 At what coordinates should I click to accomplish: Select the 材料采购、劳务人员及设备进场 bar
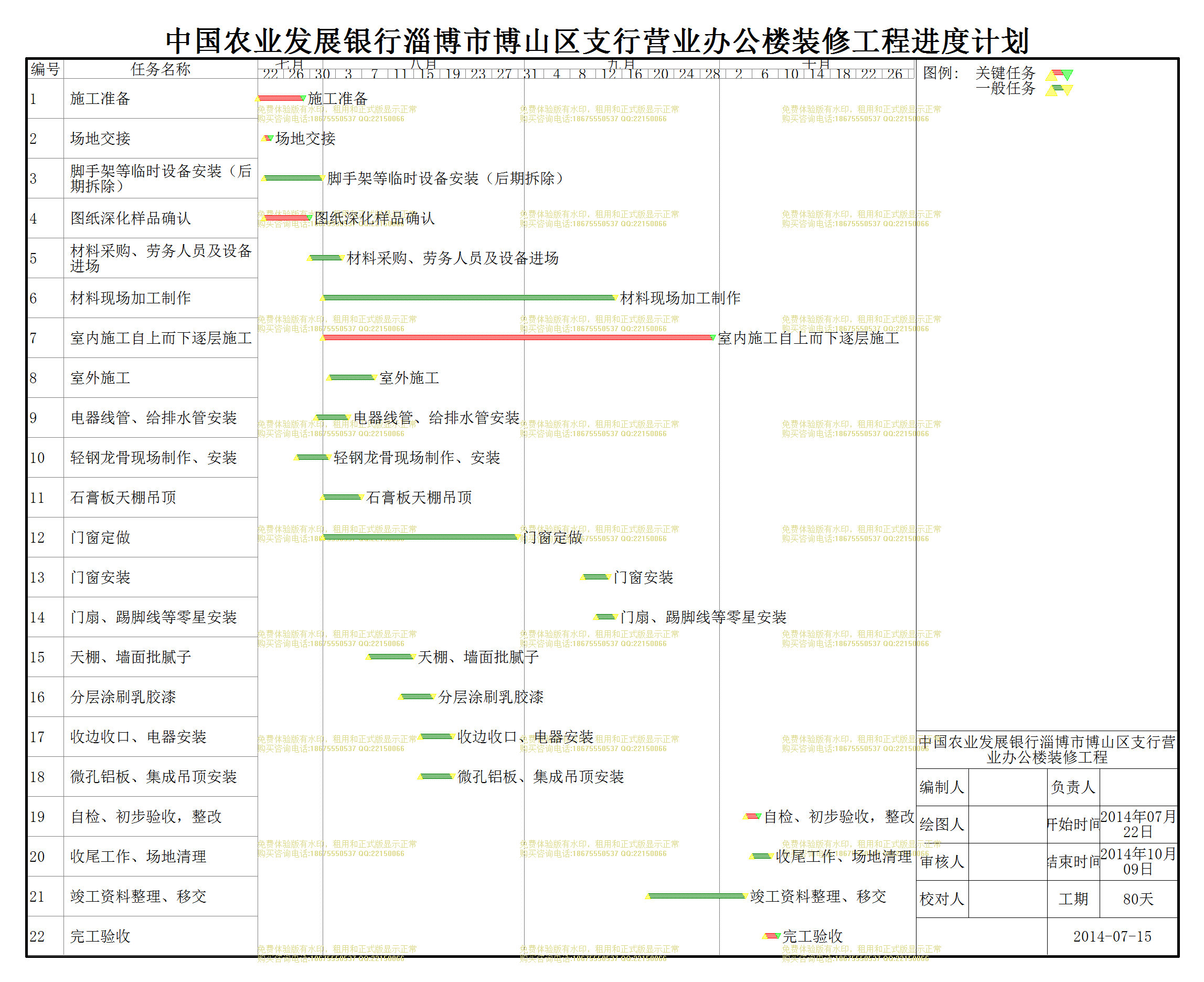coord(326,257)
